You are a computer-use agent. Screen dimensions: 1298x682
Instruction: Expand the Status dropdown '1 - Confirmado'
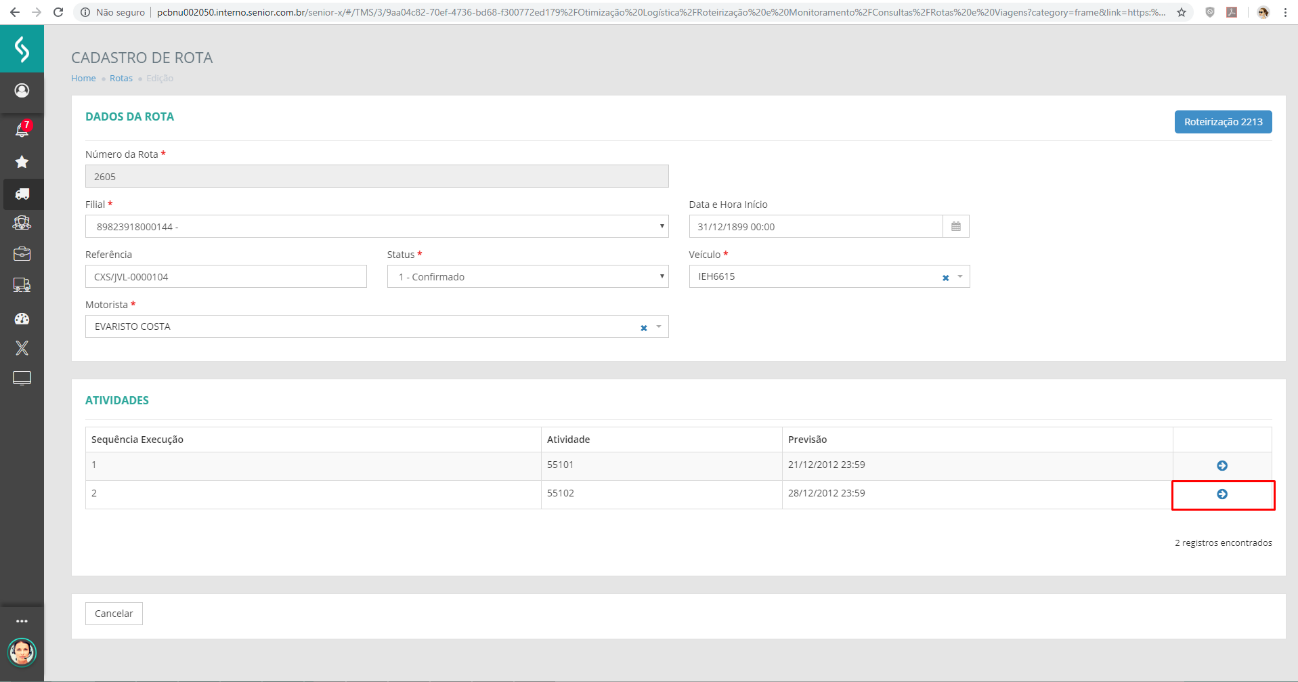click(528, 277)
